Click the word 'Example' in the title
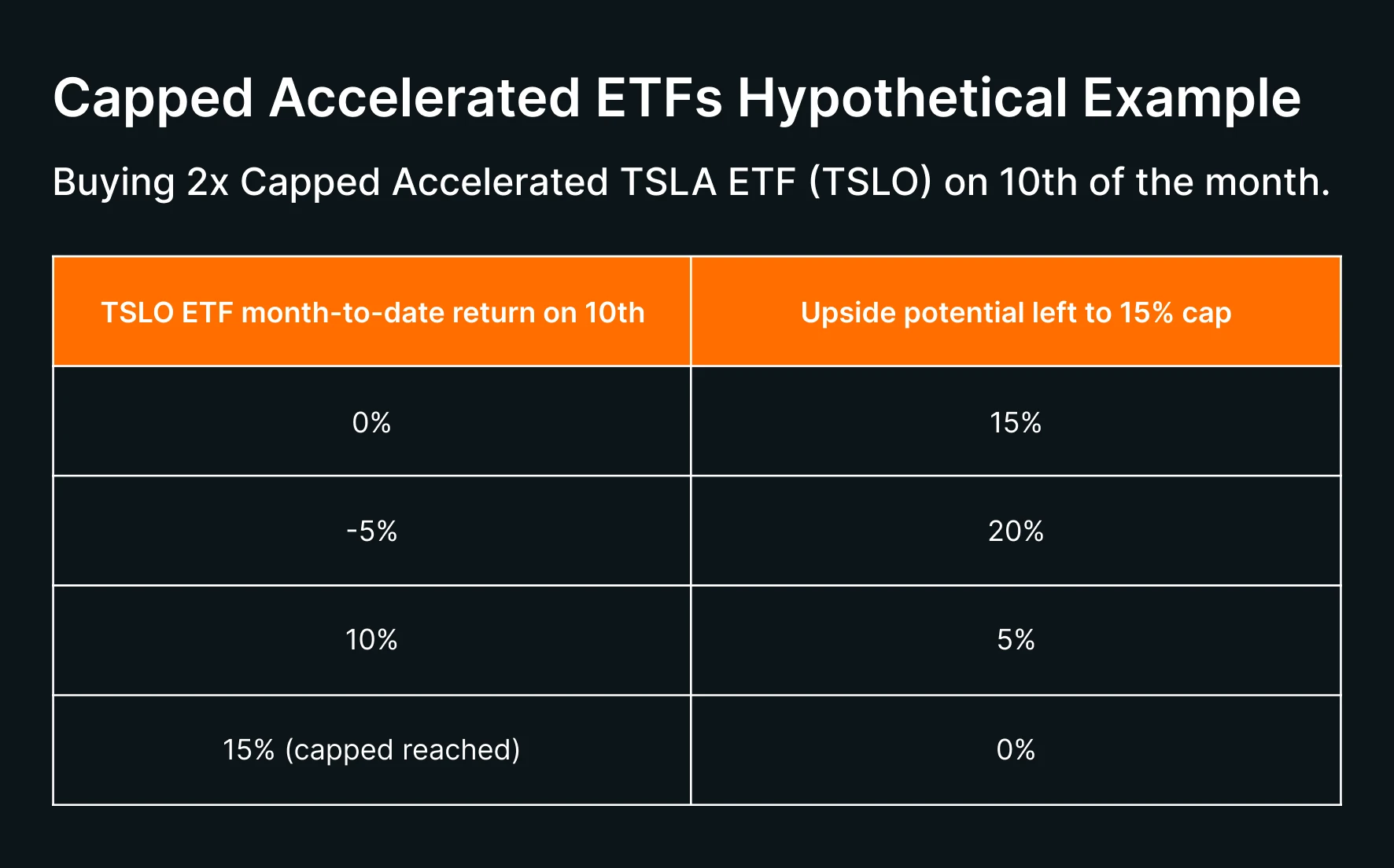Screen dimensions: 1394x868 pos(1191,98)
